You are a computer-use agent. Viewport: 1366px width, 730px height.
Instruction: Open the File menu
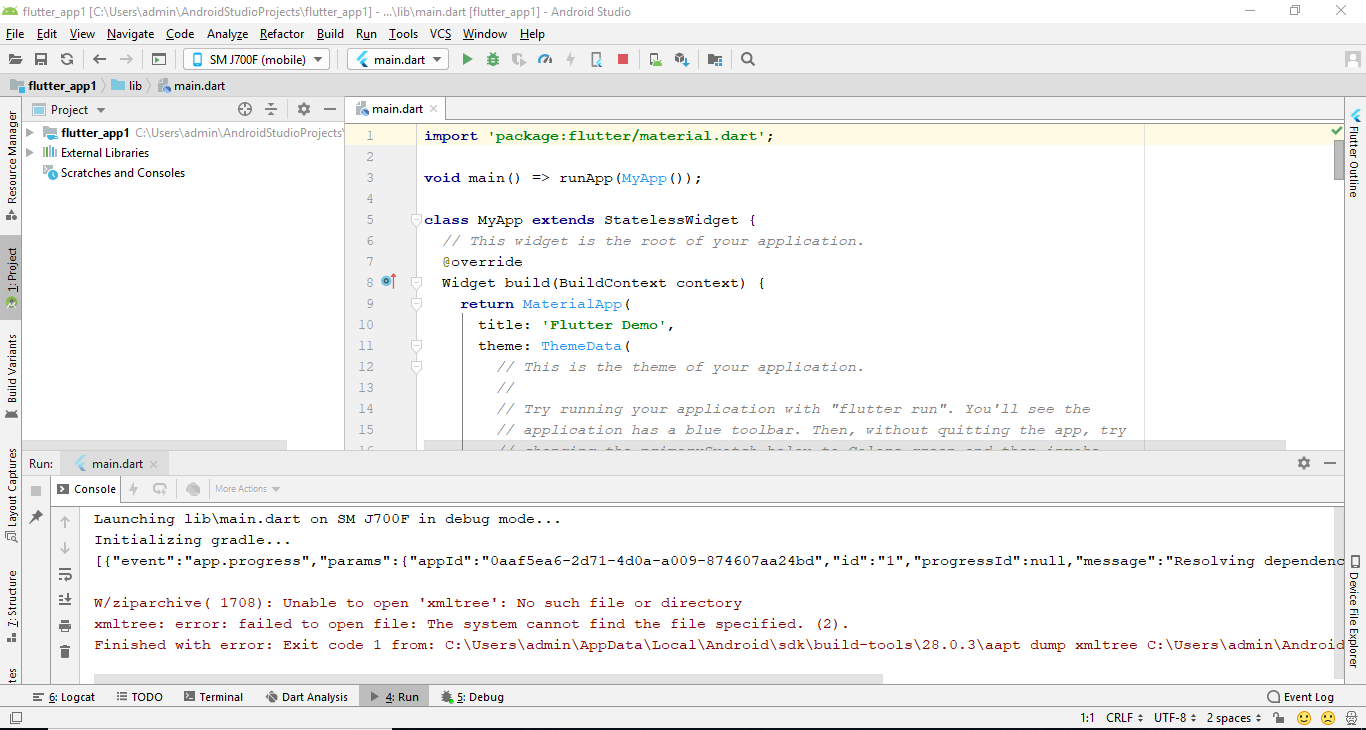click(x=15, y=34)
